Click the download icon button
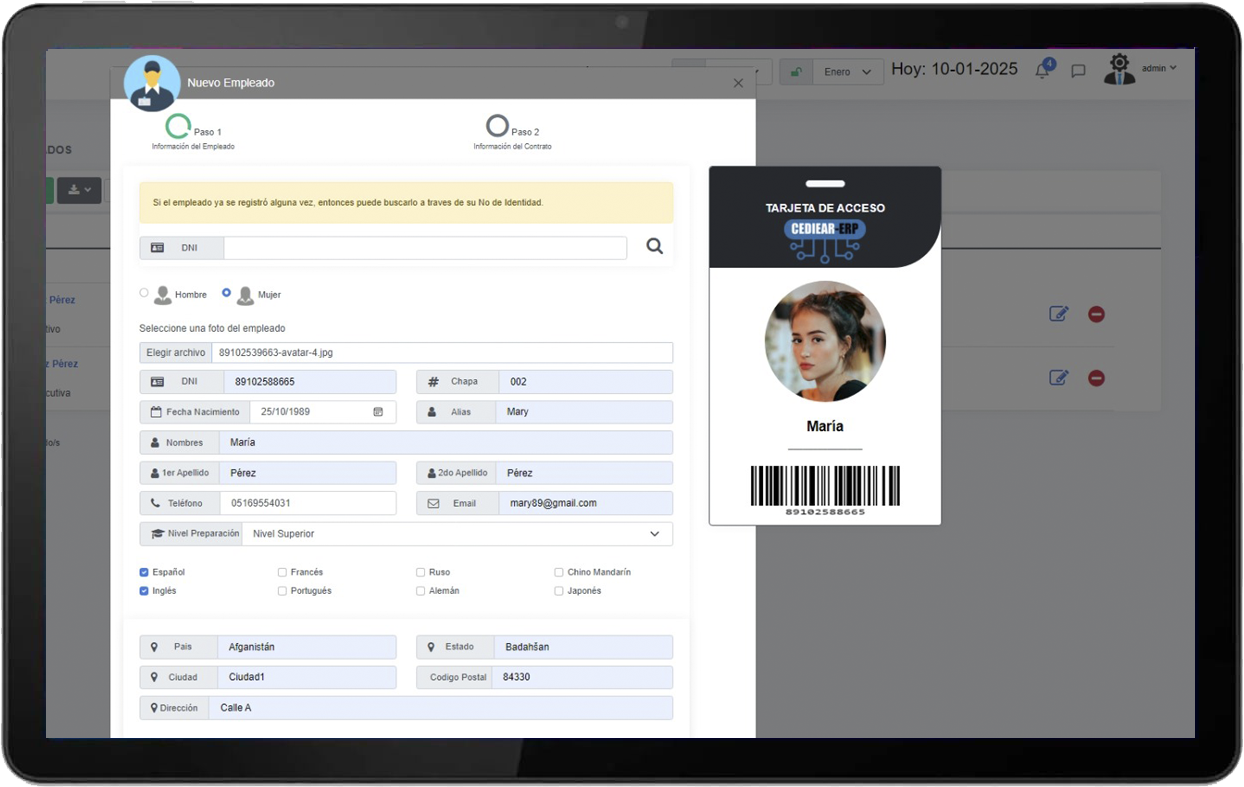 coord(79,190)
